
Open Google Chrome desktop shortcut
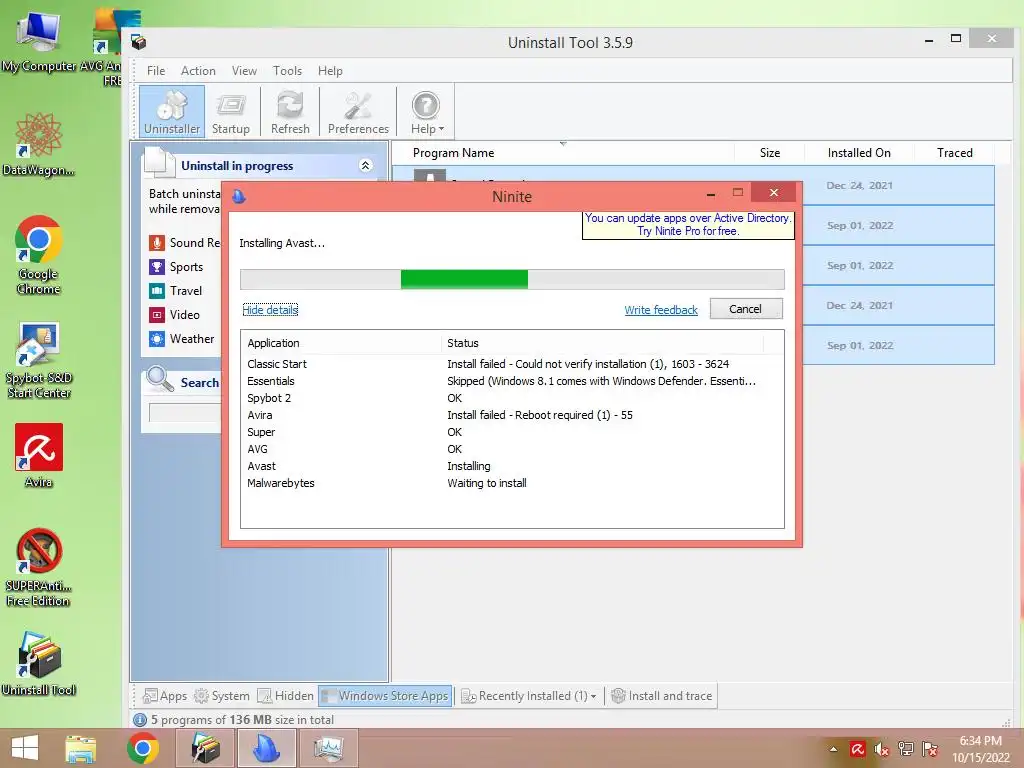click(x=39, y=255)
